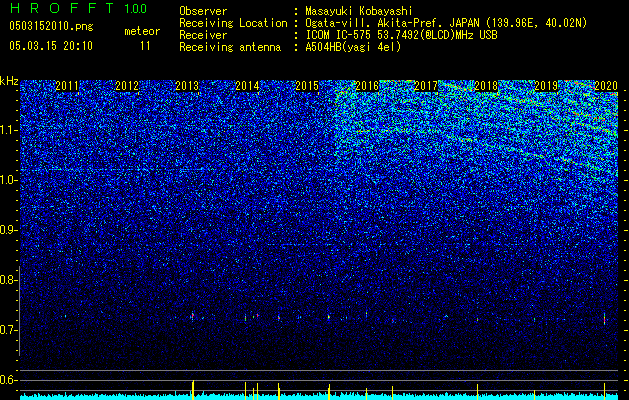Select the version number 1.0.0
Screen dimensions: 629x400
(136, 8)
